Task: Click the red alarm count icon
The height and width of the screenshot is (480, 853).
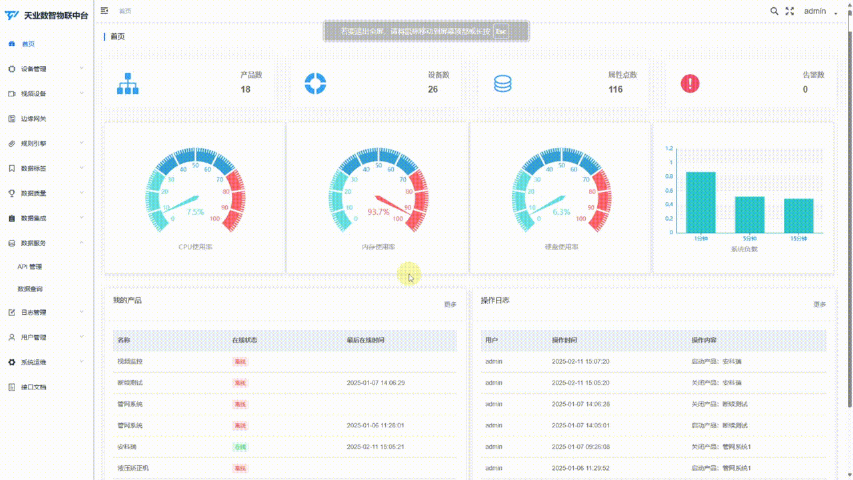Action: point(690,83)
